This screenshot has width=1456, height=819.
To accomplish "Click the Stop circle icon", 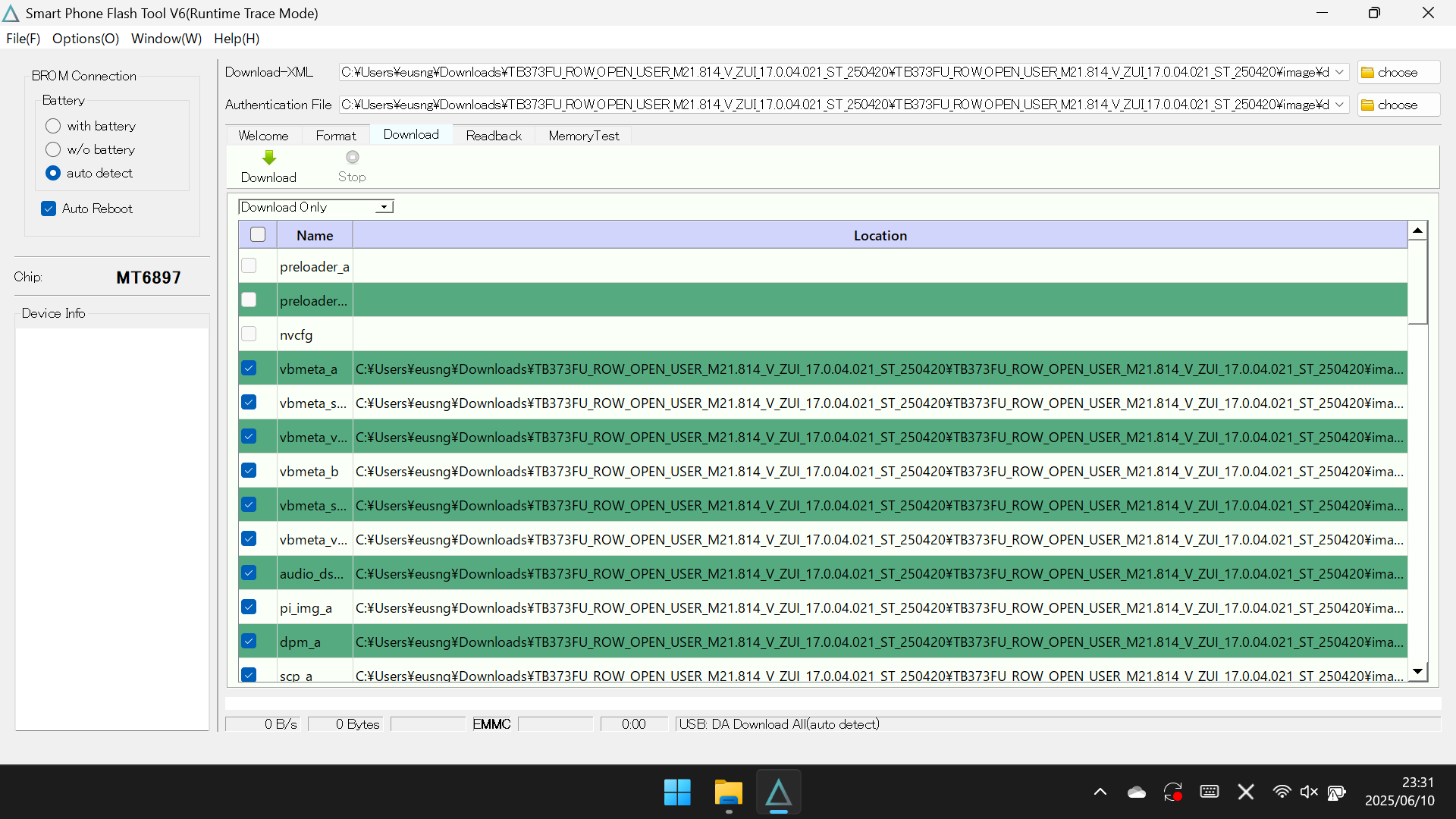I will [352, 158].
